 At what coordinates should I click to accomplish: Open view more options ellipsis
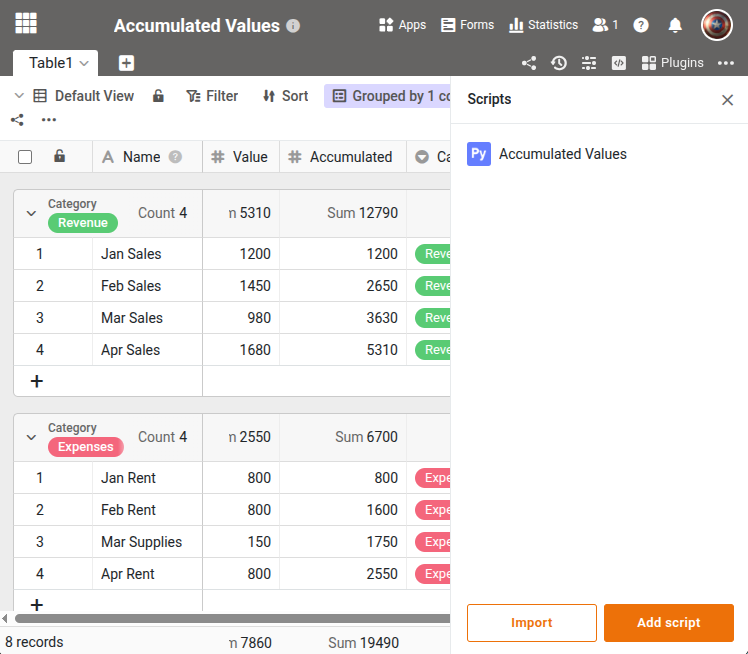point(49,120)
